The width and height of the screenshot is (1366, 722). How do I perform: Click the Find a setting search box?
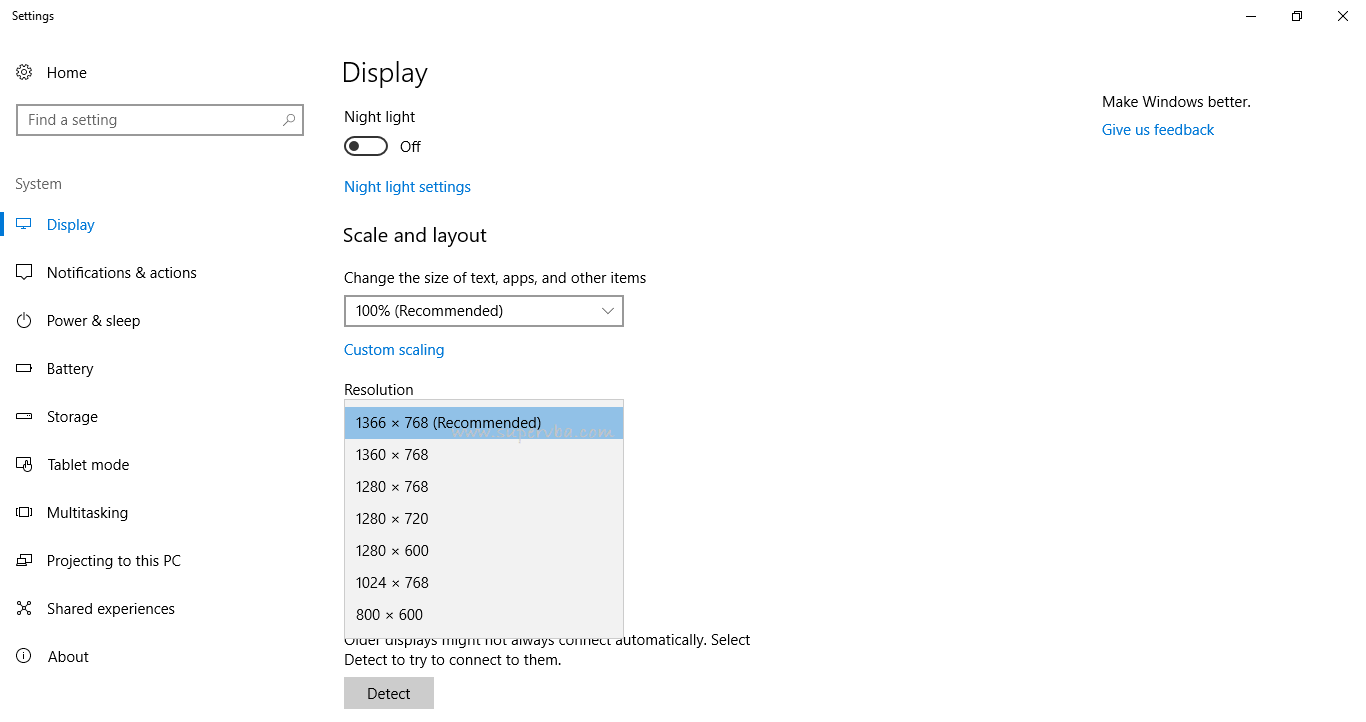(150, 120)
